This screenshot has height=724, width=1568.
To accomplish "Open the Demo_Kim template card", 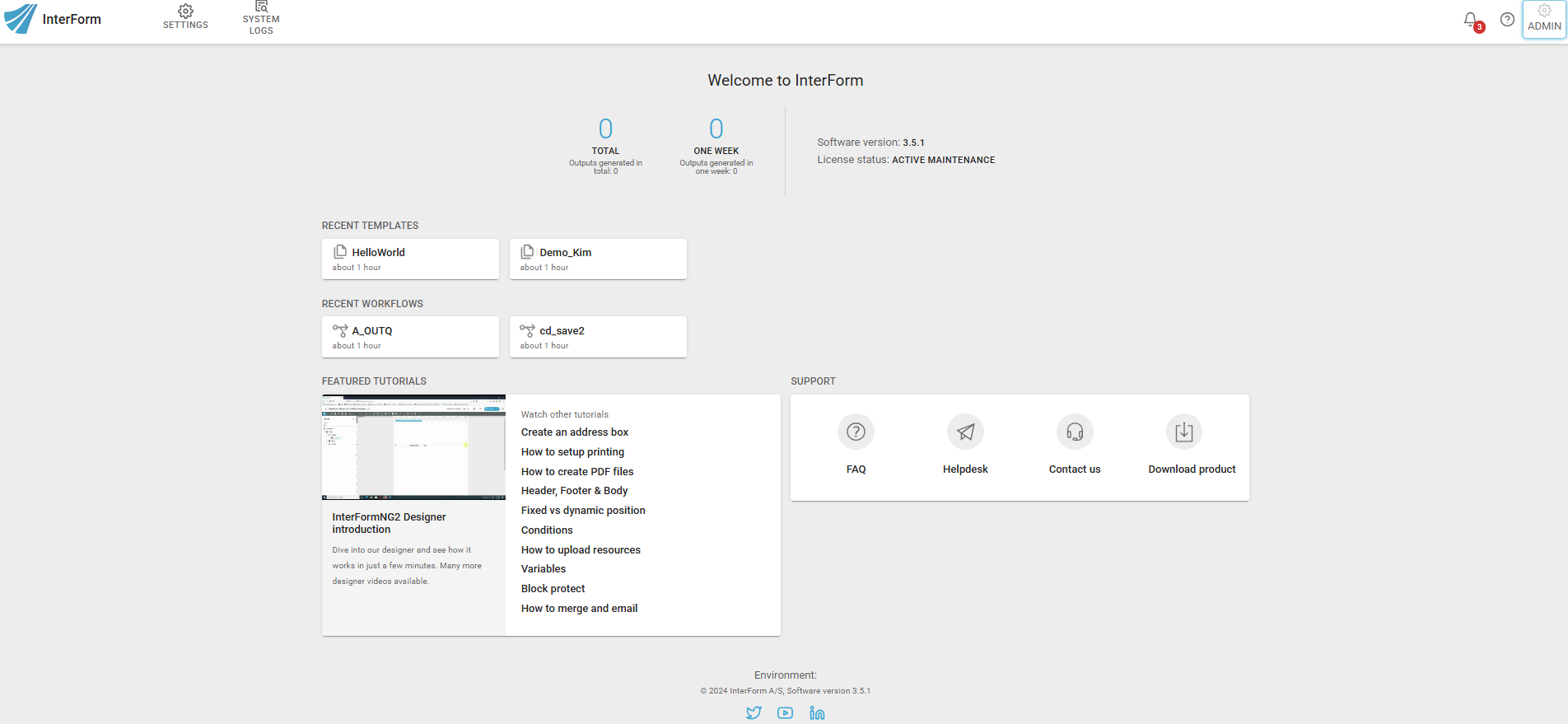I will [x=598, y=259].
